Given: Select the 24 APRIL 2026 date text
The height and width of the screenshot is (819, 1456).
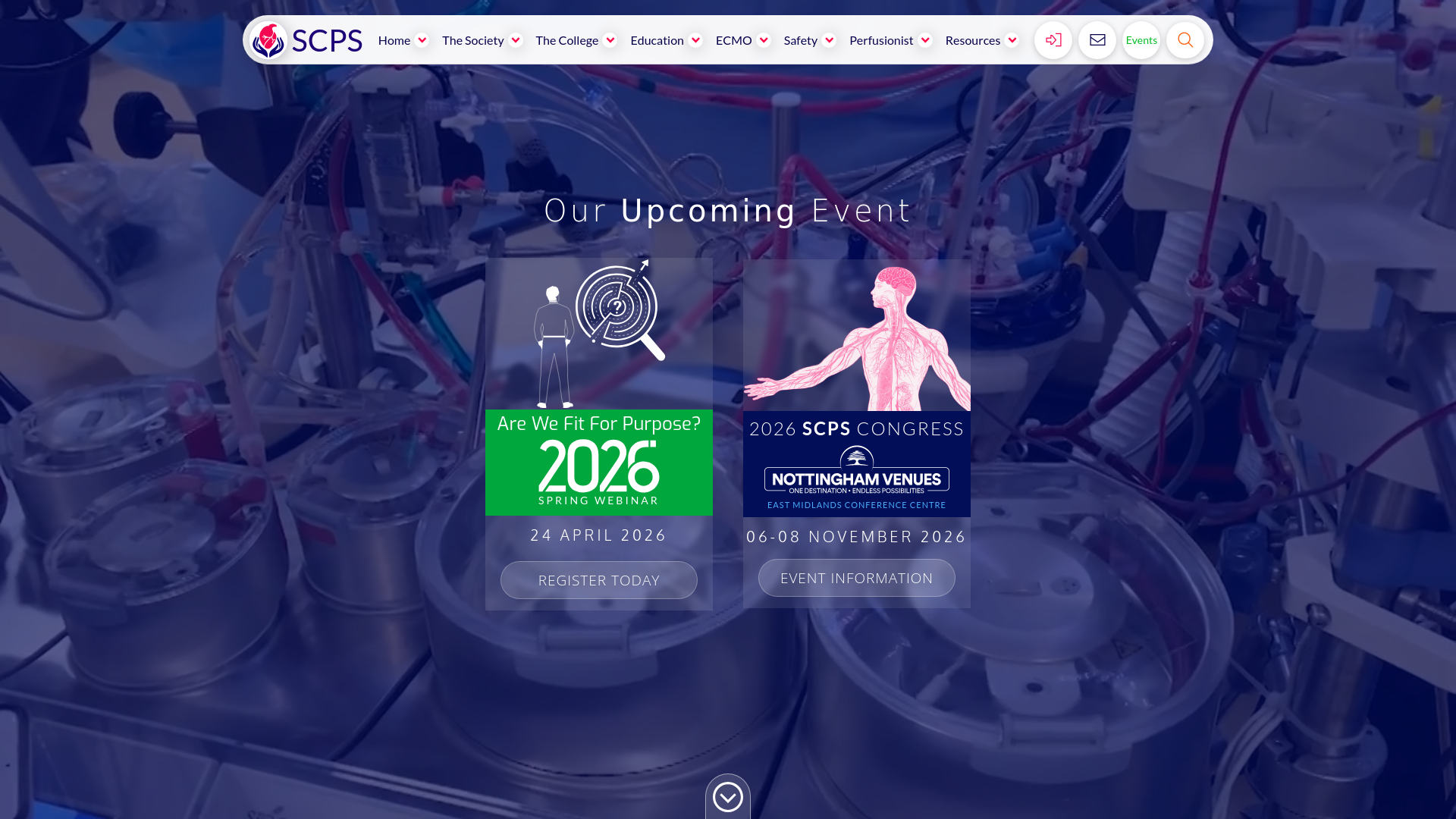Looking at the screenshot, I should pyautogui.click(x=599, y=535).
